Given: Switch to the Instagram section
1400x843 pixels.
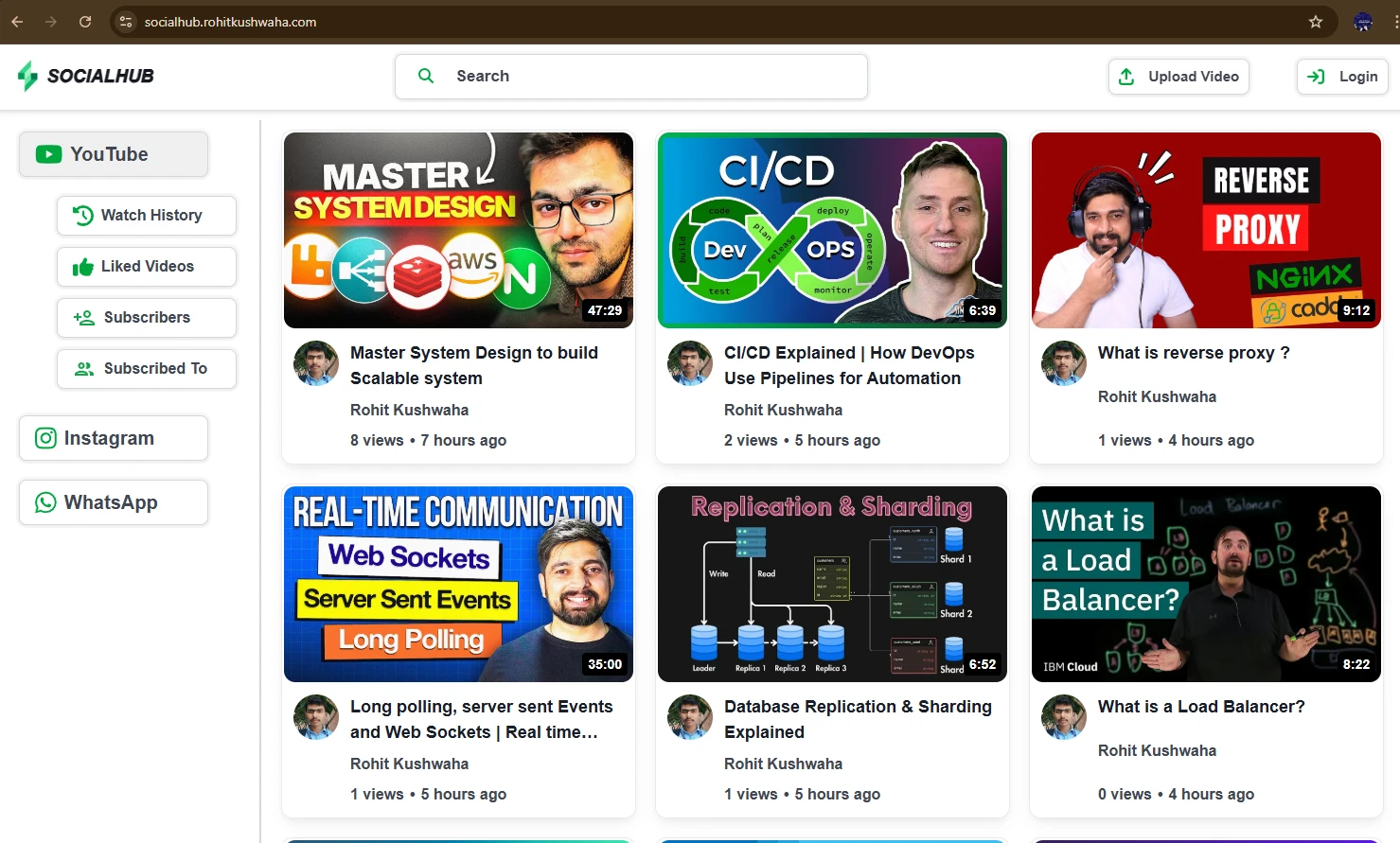Looking at the screenshot, I should [x=113, y=438].
